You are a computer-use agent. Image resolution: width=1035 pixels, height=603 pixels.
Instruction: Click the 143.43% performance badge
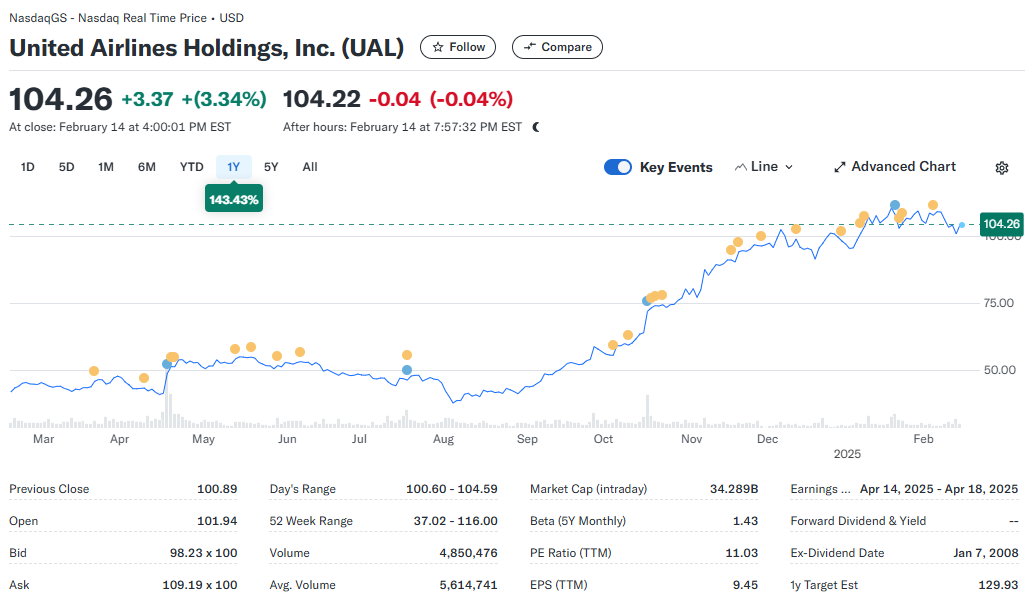point(234,199)
